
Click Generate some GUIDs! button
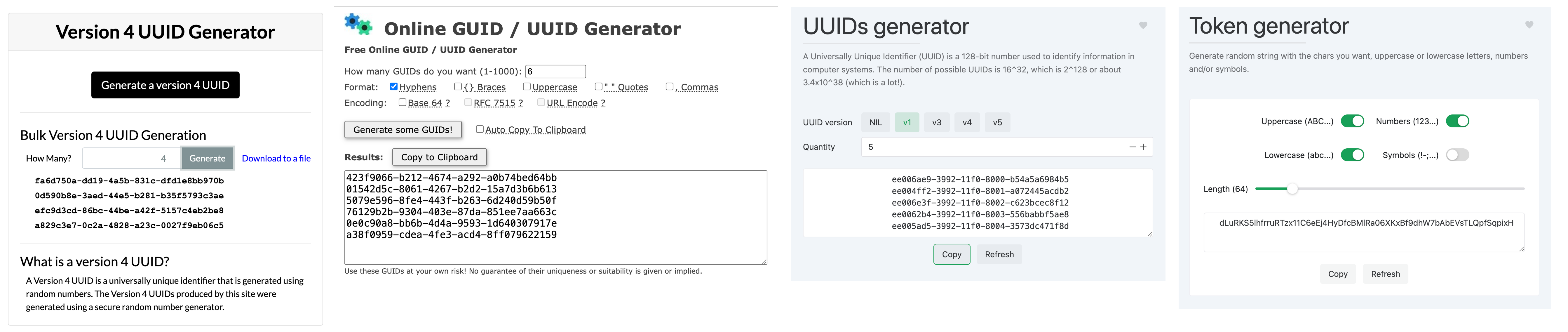(402, 130)
